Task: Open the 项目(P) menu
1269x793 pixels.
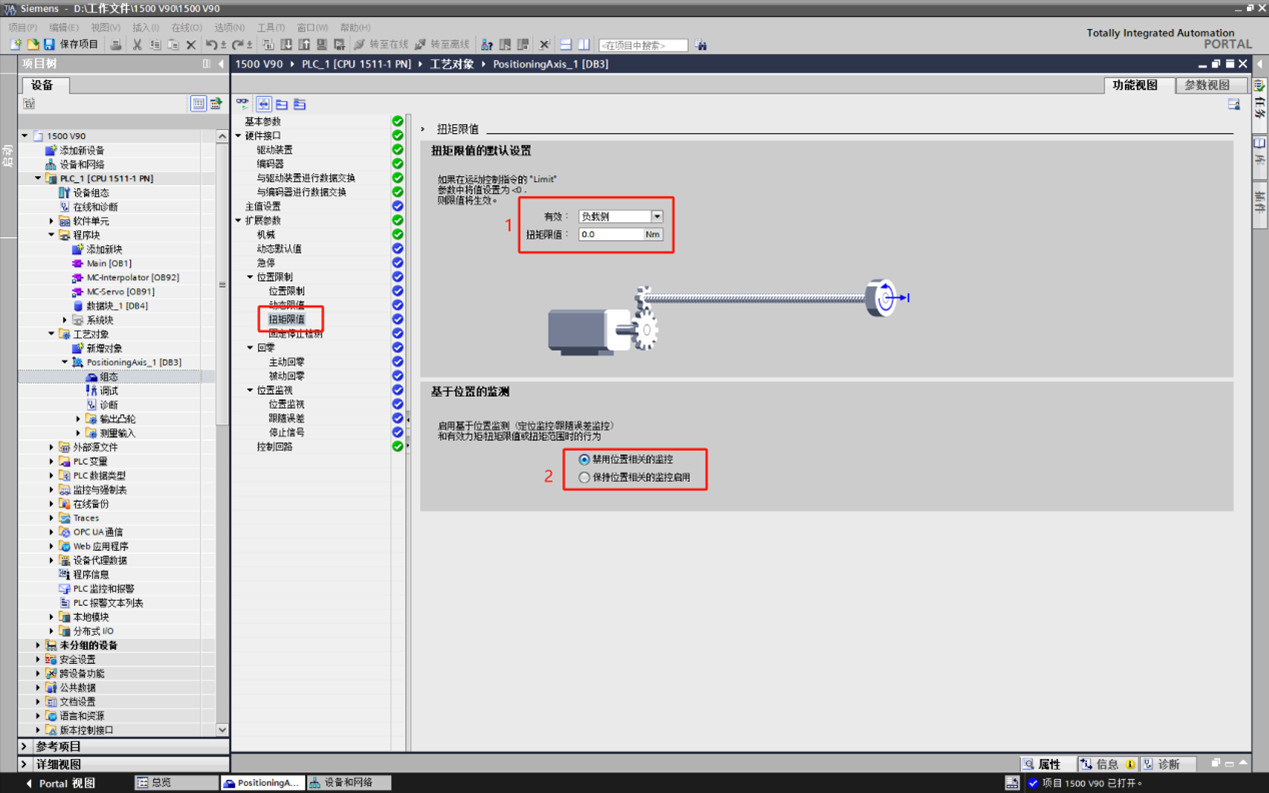Action: [x=22, y=28]
